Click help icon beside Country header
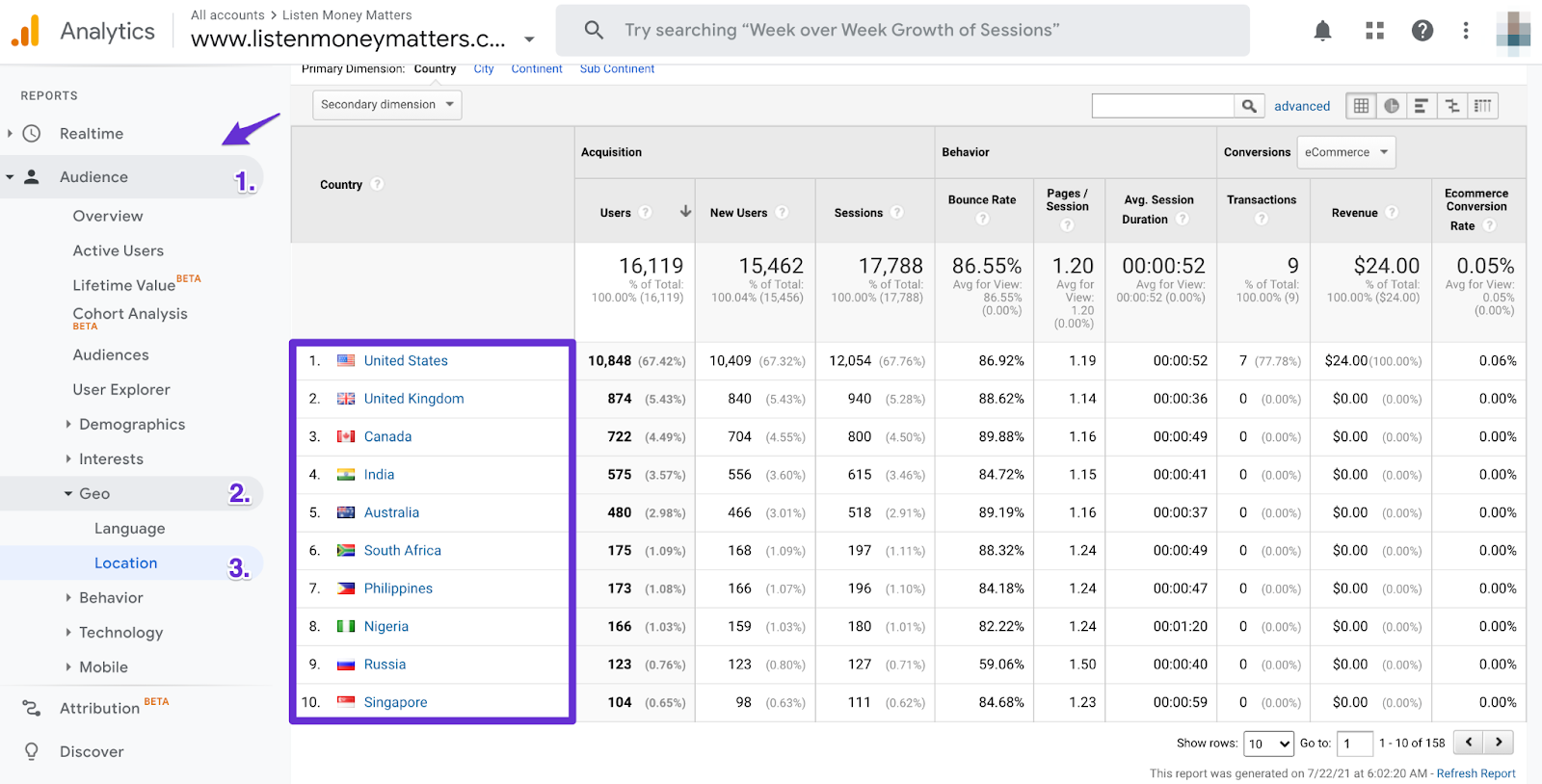The image size is (1542, 784). tap(377, 184)
